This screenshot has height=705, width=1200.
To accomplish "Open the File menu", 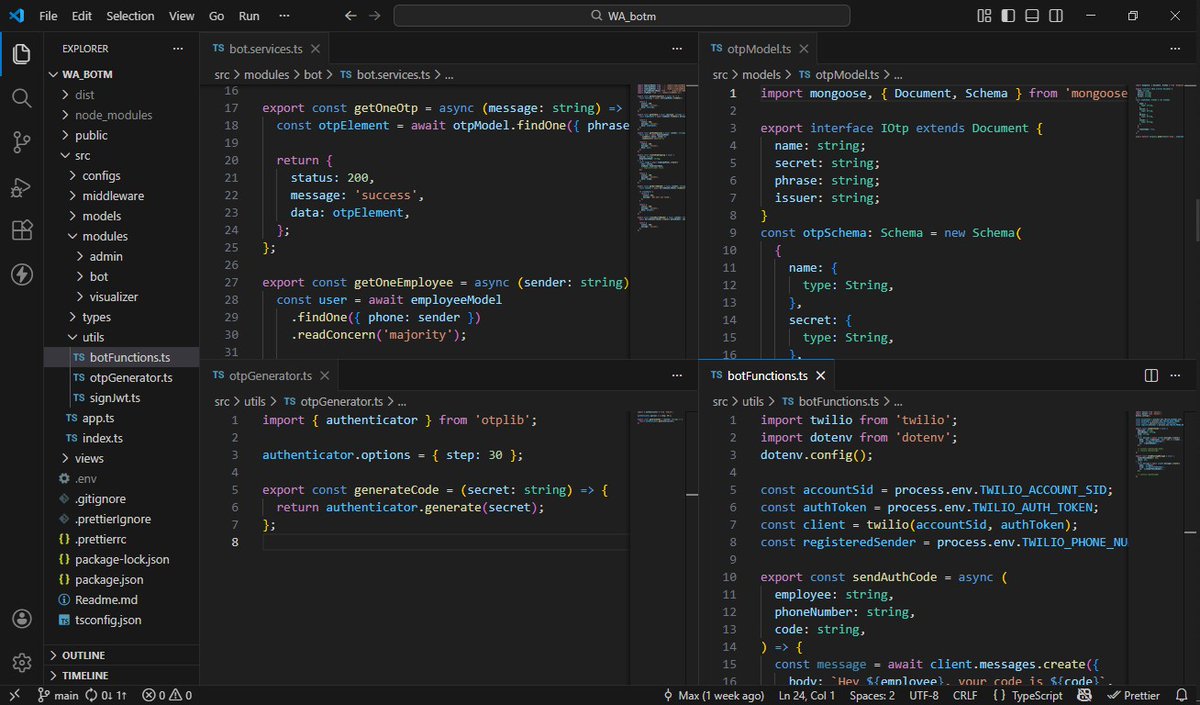I will click(x=48, y=16).
